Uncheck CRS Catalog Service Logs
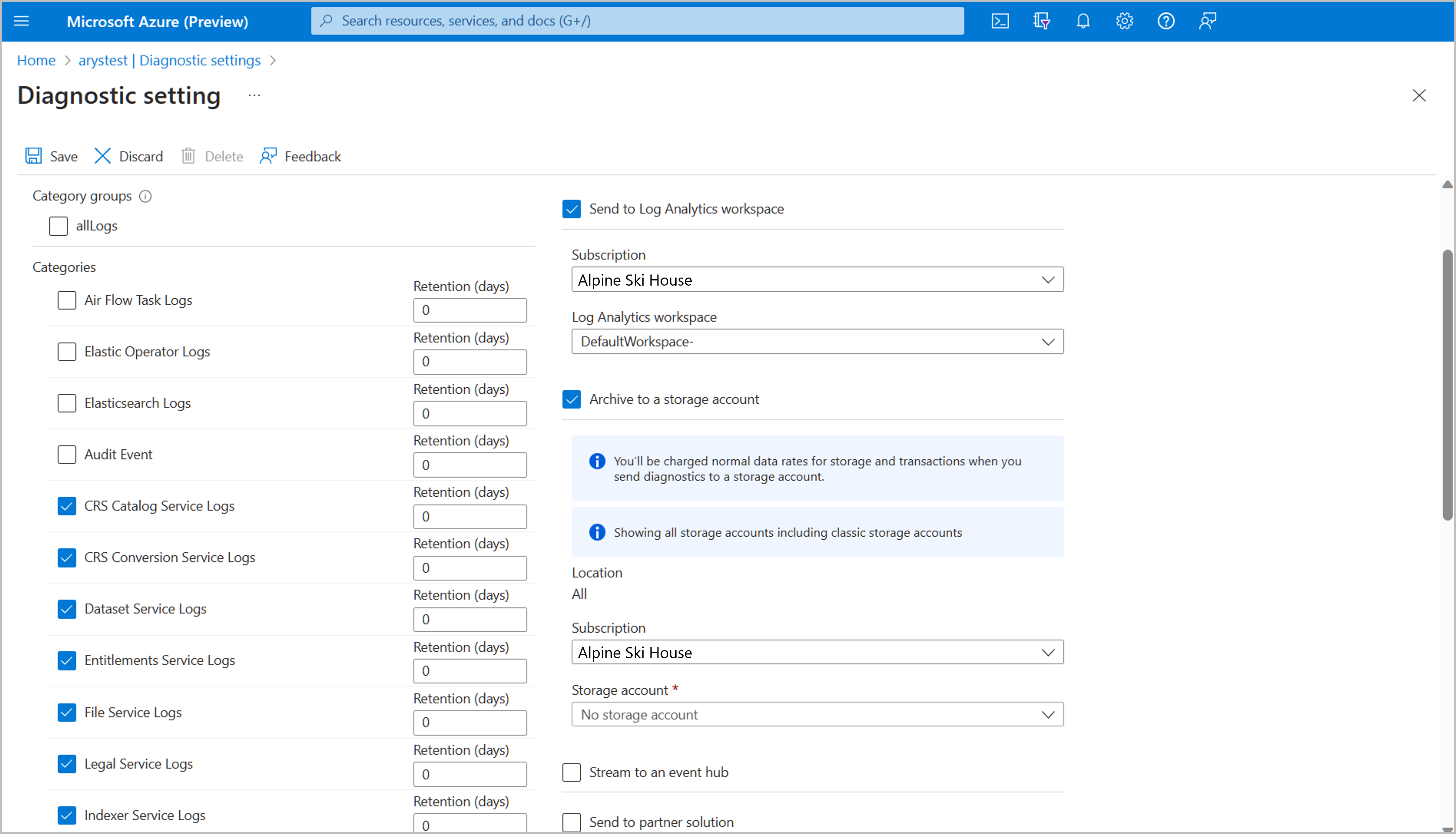The height and width of the screenshot is (834, 1456). [x=66, y=506]
